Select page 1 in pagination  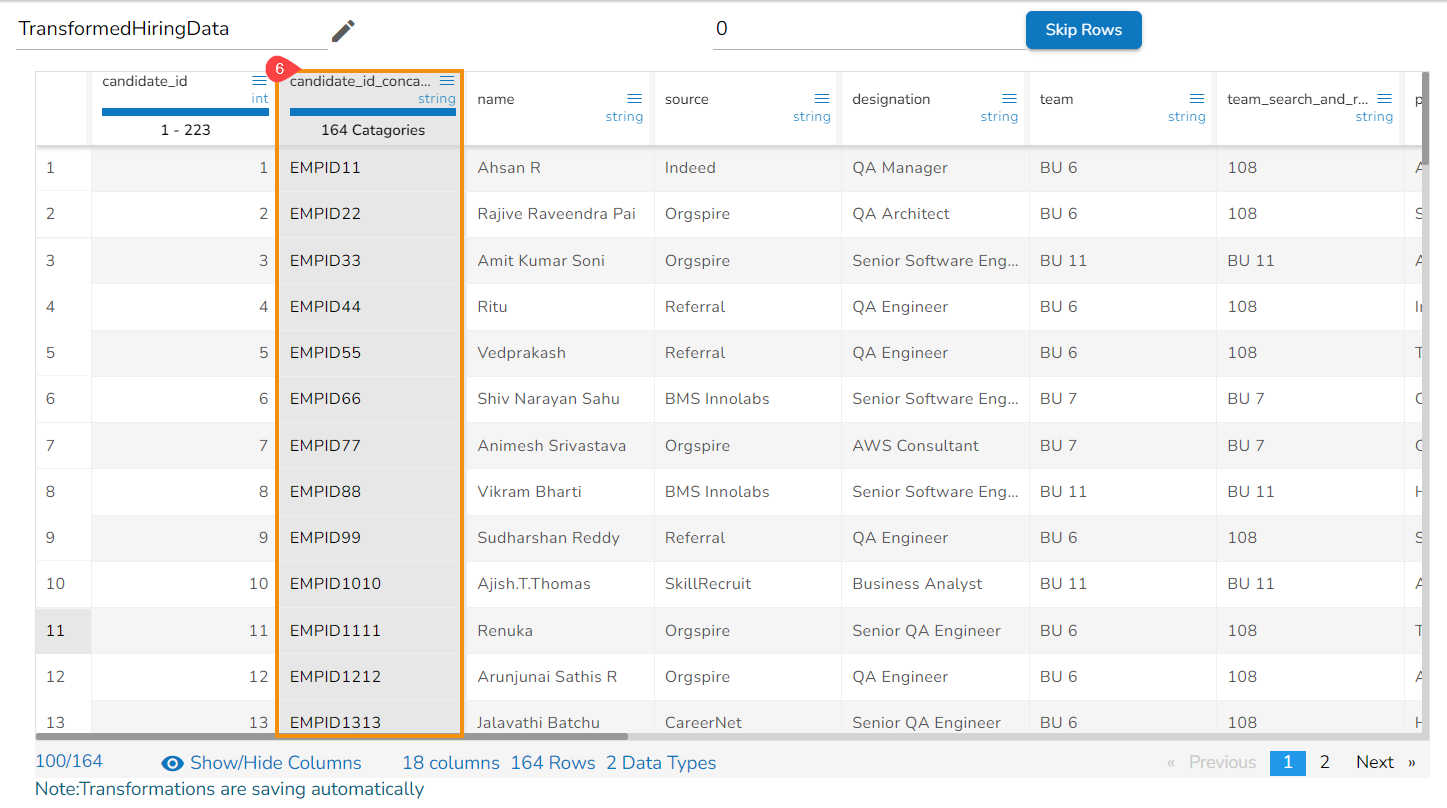point(1287,762)
